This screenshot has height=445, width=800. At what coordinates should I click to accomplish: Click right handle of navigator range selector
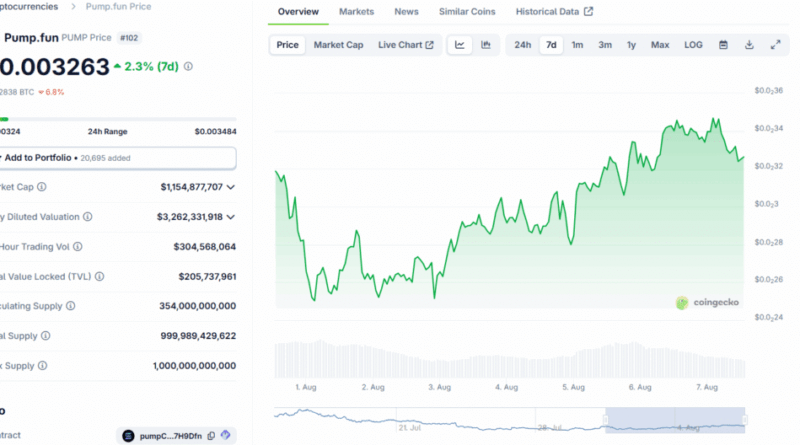[745, 420]
